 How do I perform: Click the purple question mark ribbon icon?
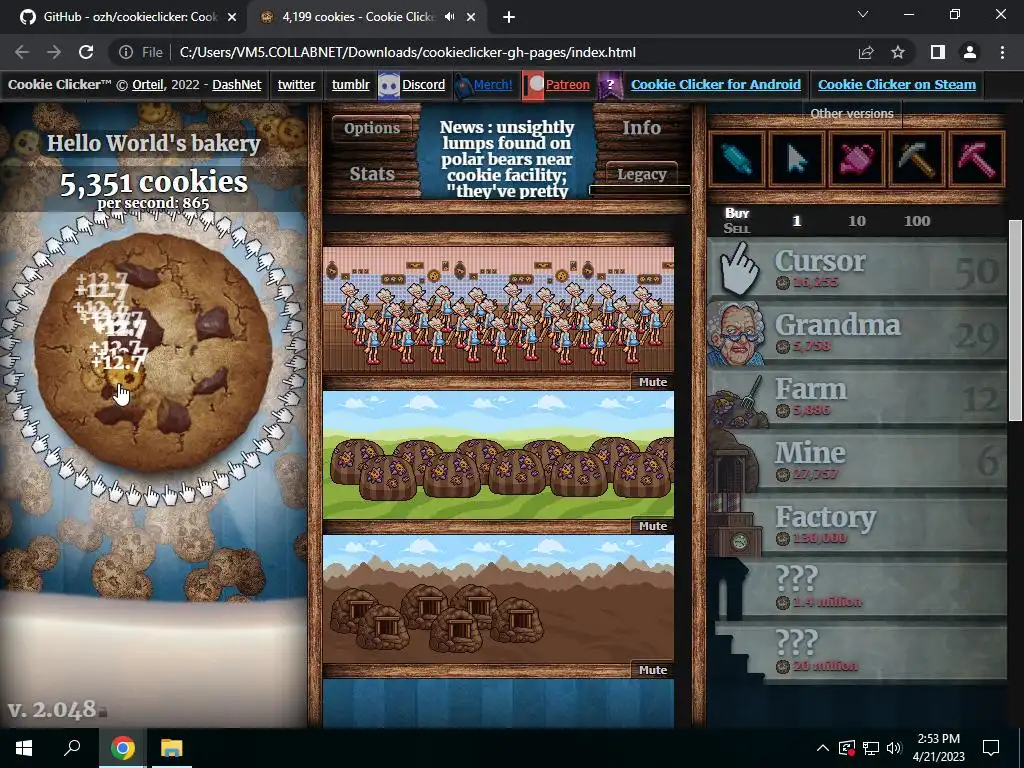[x=610, y=85]
